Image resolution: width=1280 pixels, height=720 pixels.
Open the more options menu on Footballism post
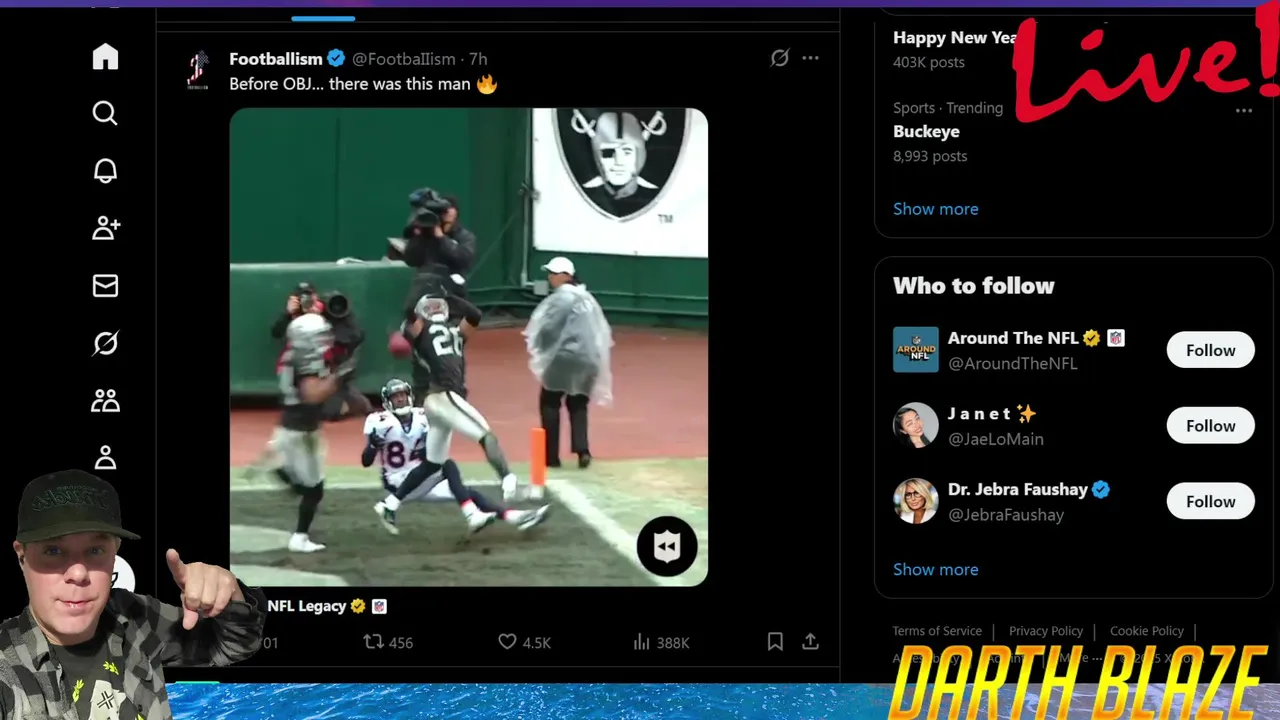pos(811,58)
